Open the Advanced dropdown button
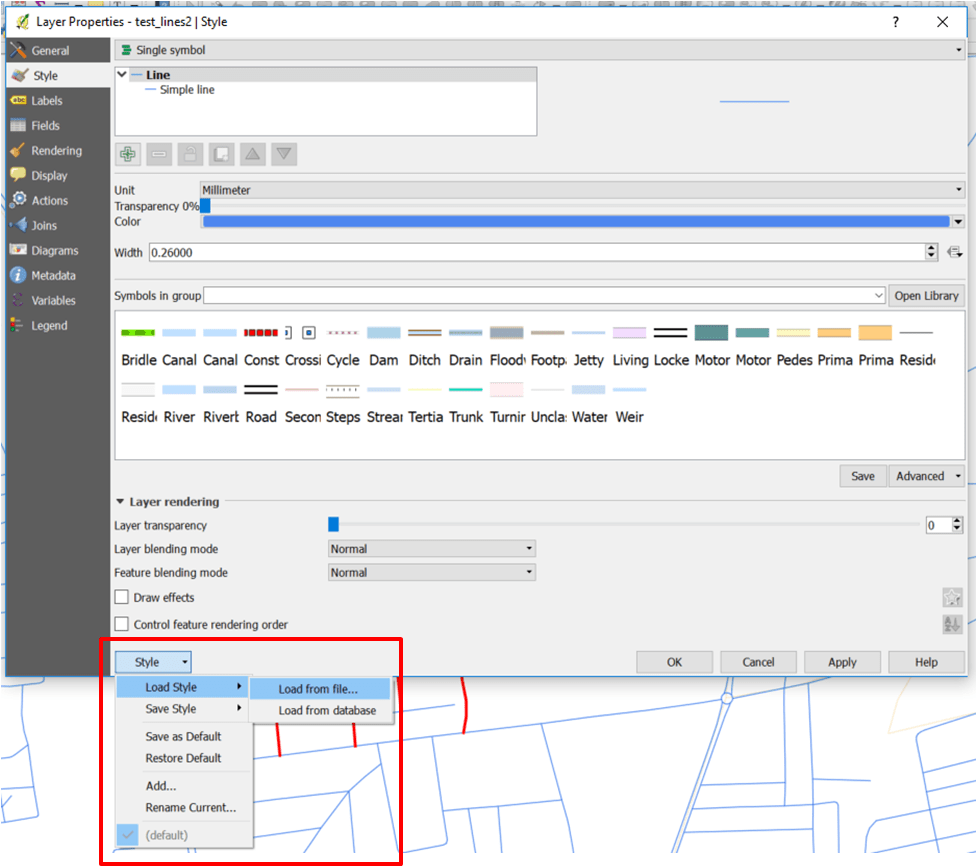The image size is (977, 867). tap(927, 476)
